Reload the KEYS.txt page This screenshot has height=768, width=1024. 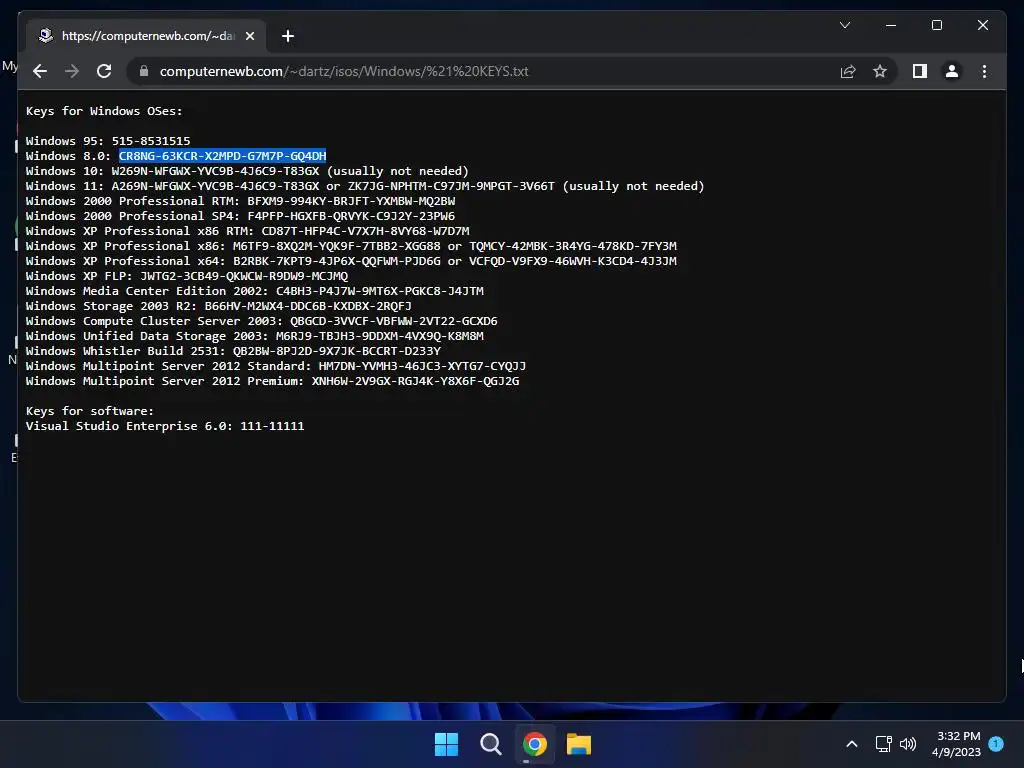[104, 71]
